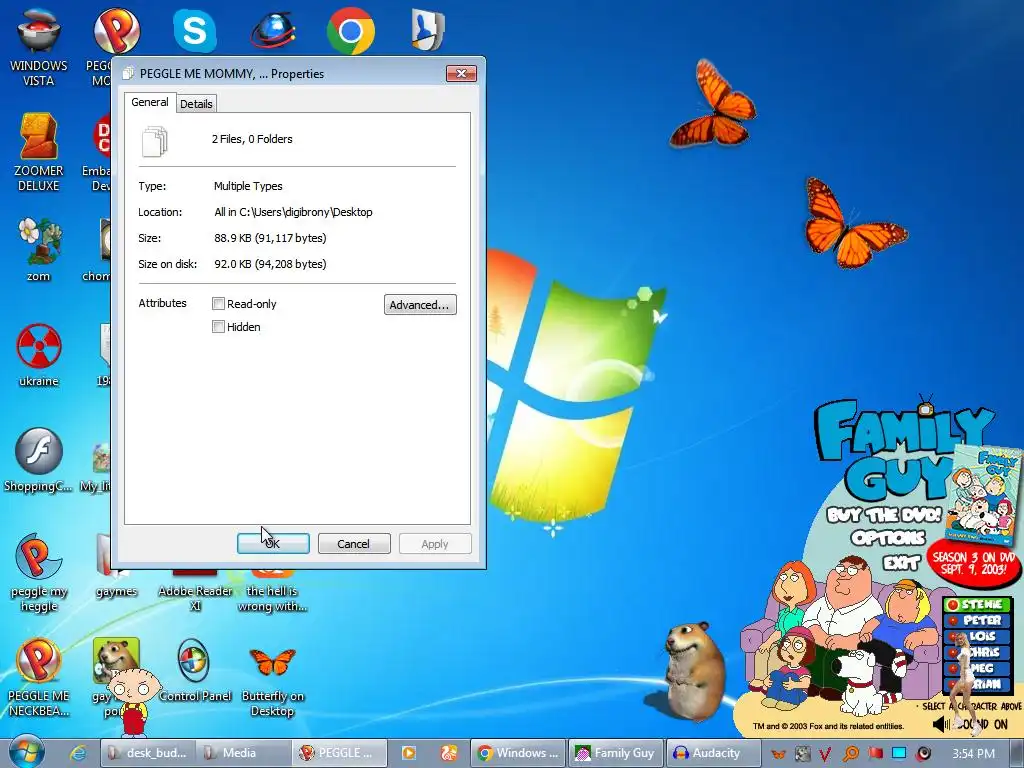Click the 3:54 PM taskbar clock
The image size is (1024, 768).
(973, 754)
